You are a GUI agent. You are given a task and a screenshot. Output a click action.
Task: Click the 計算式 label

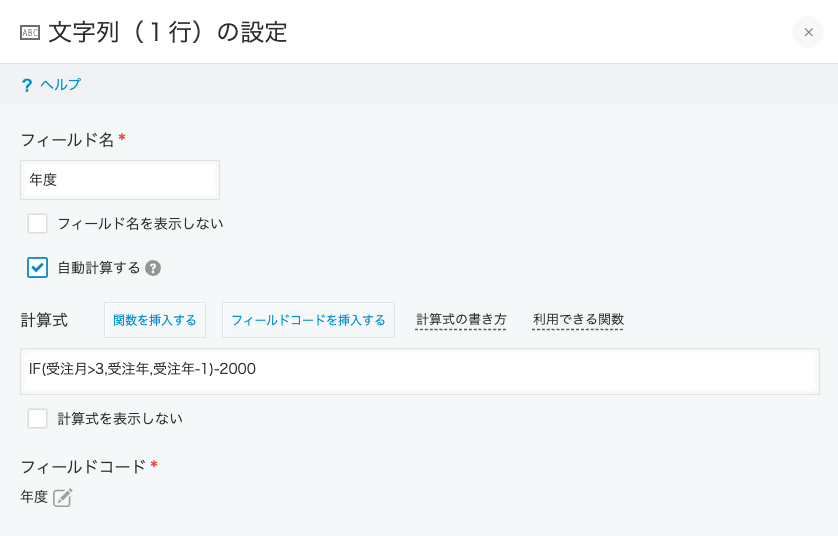(44, 321)
